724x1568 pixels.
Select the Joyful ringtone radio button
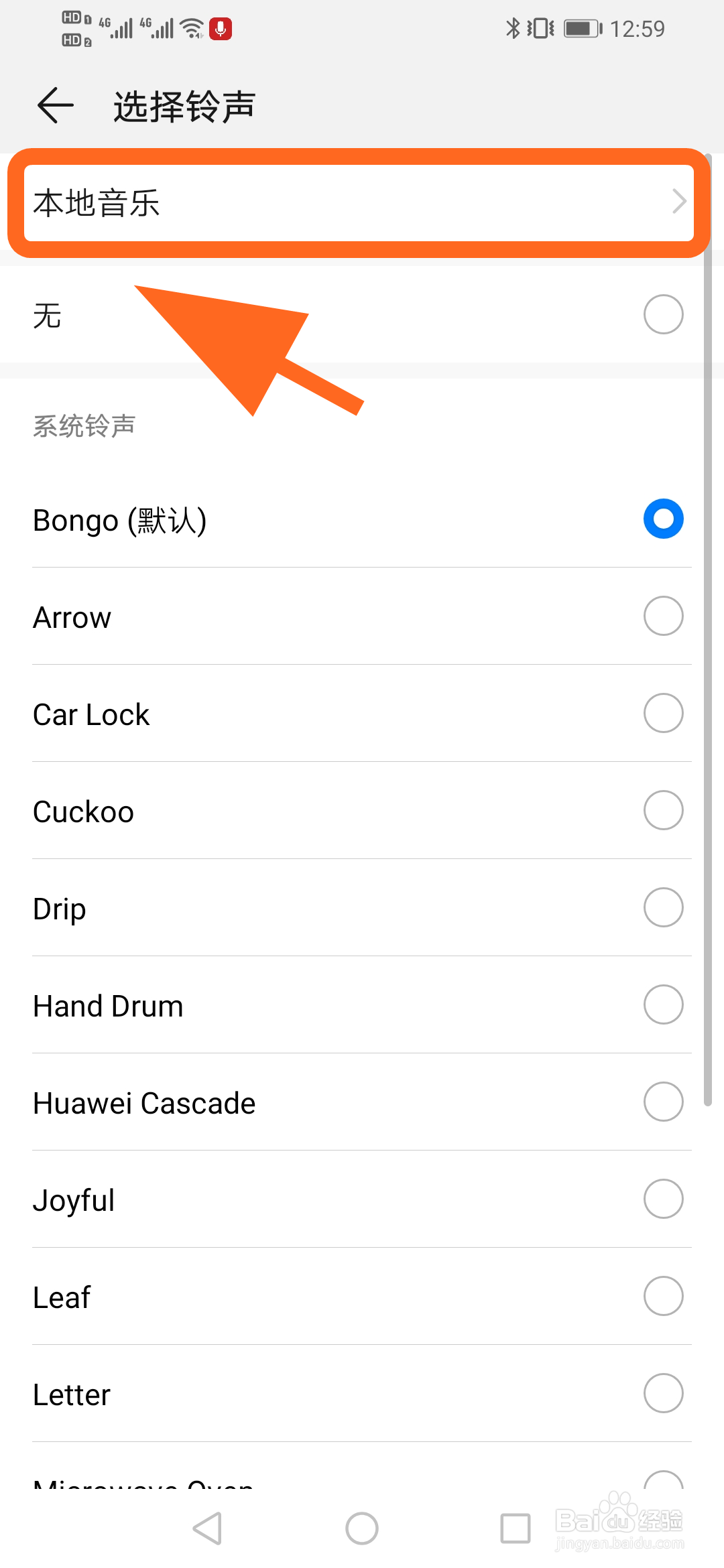(664, 1199)
